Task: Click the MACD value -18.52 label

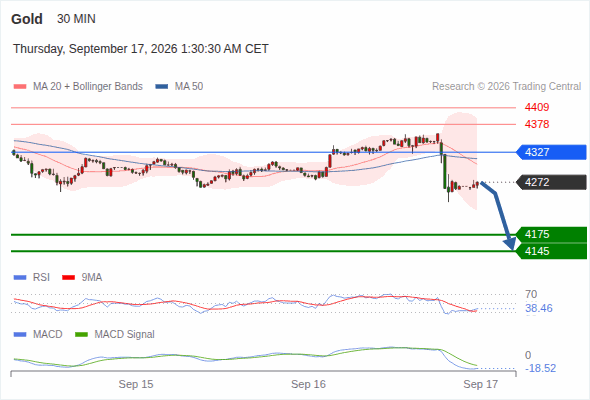Action: click(540, 368)
